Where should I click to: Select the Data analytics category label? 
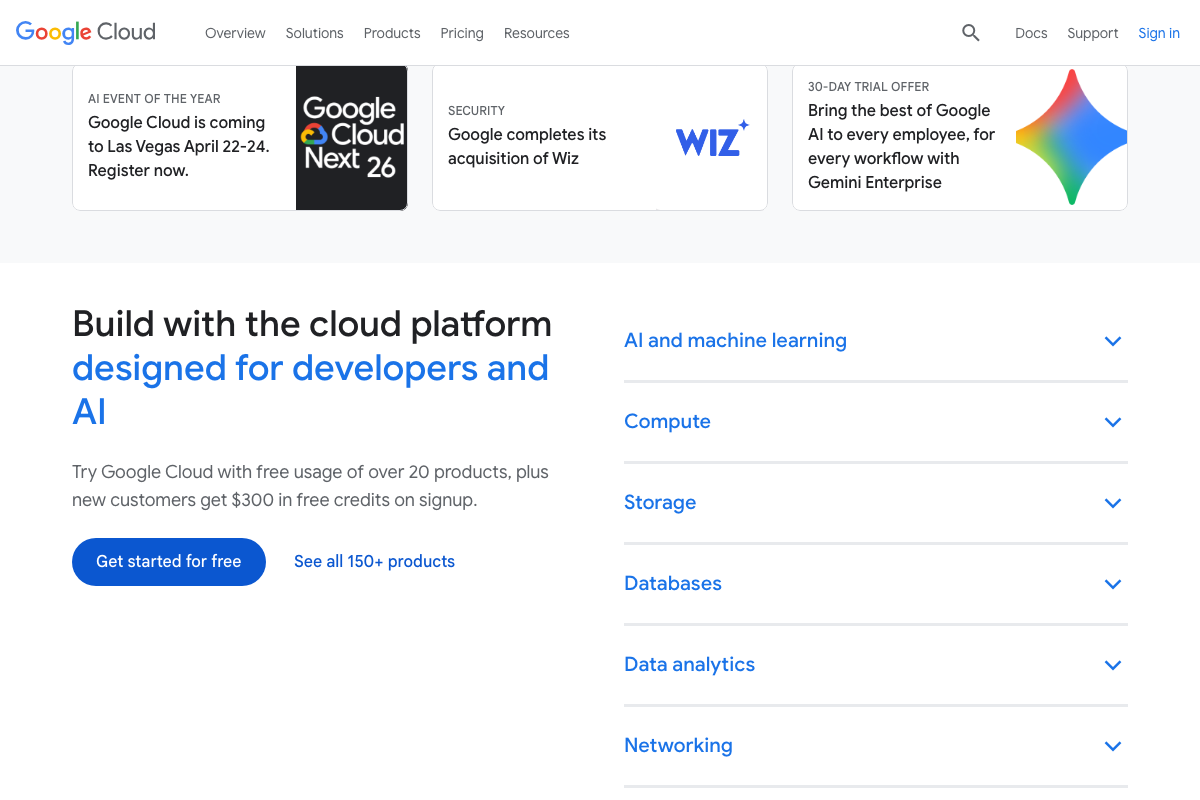coord(689,665)
